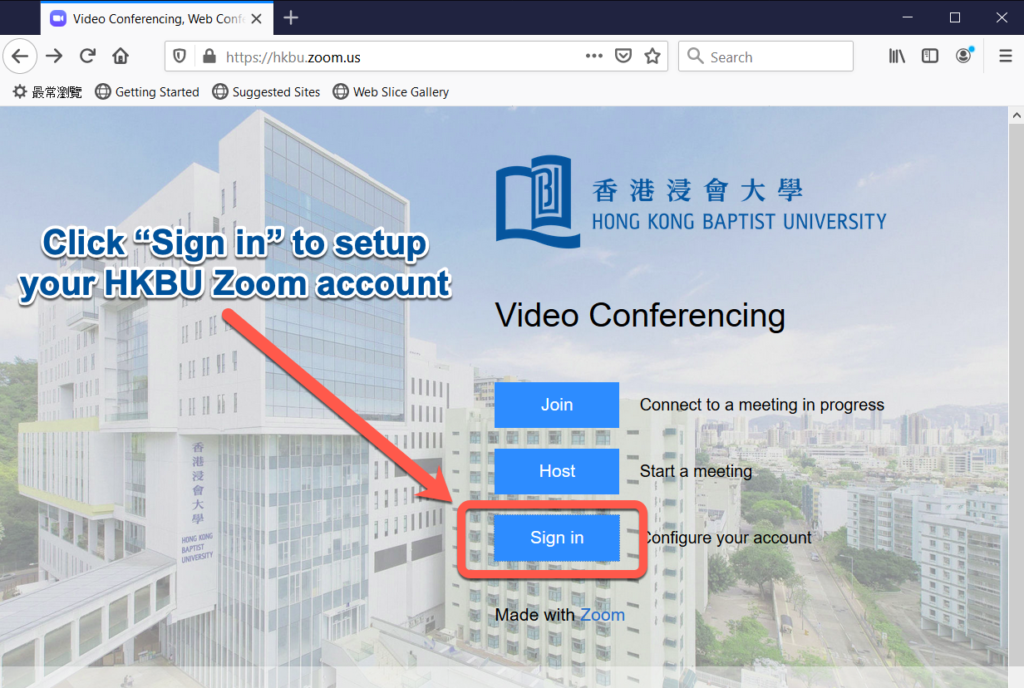
Task: Open a new browser tab
Action: point(291,18)
